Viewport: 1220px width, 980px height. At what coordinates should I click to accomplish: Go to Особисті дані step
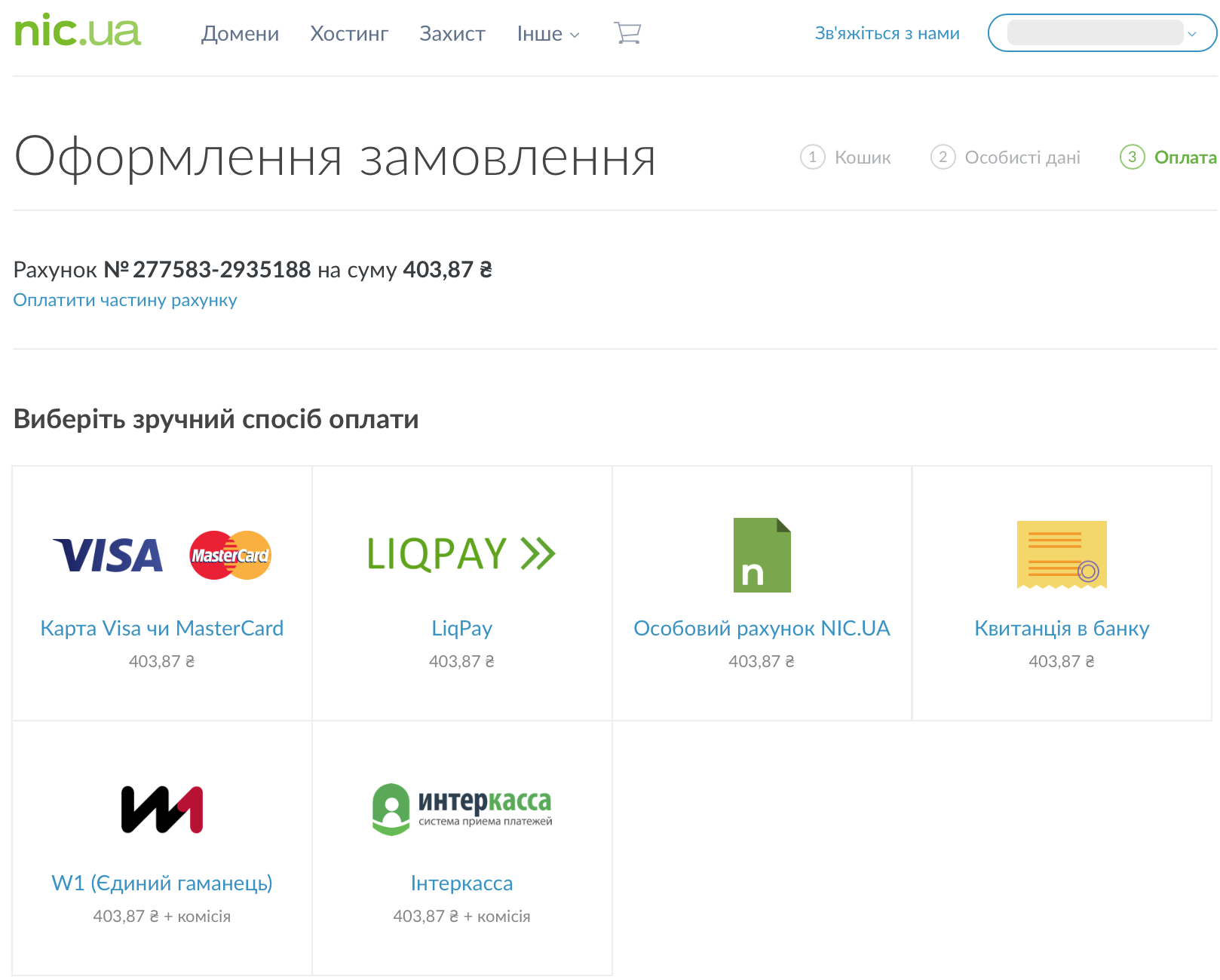click(1022, 158)
